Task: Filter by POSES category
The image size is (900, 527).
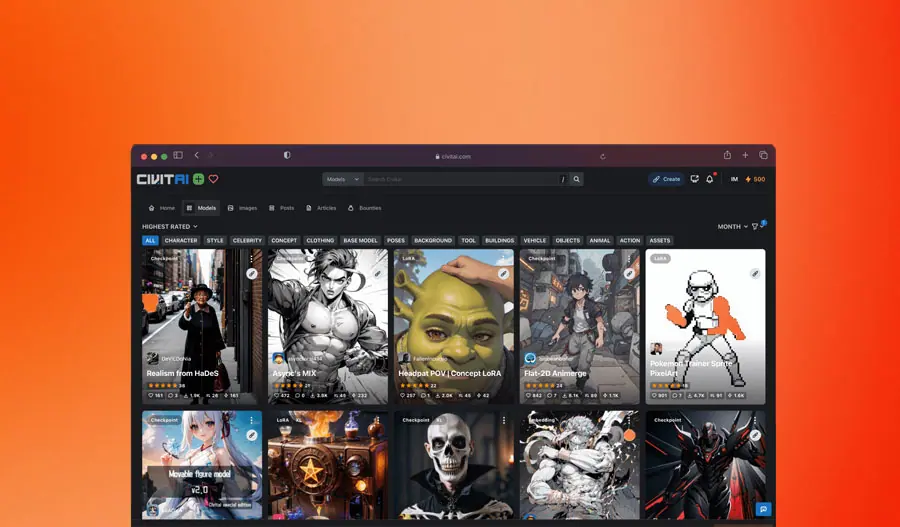Action: coord(395,241)
